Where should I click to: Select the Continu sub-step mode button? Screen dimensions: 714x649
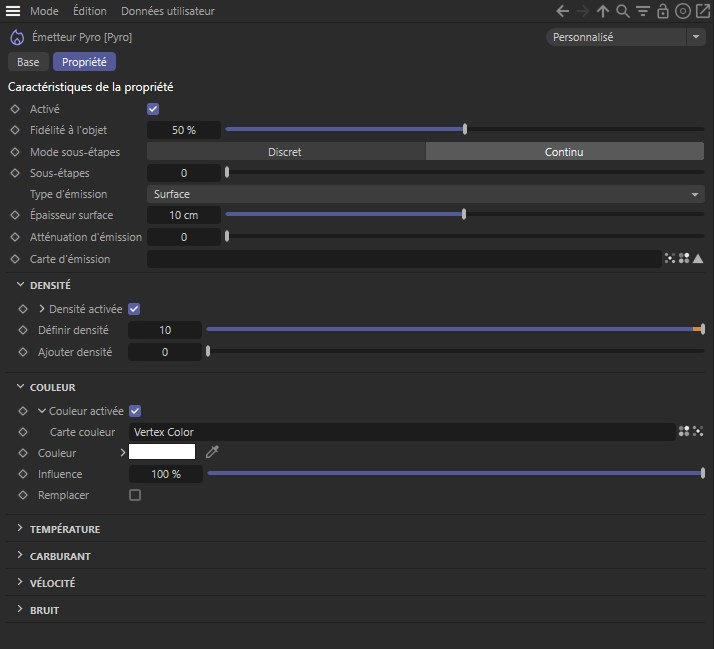pyautogui.click(x=564, y=152)
